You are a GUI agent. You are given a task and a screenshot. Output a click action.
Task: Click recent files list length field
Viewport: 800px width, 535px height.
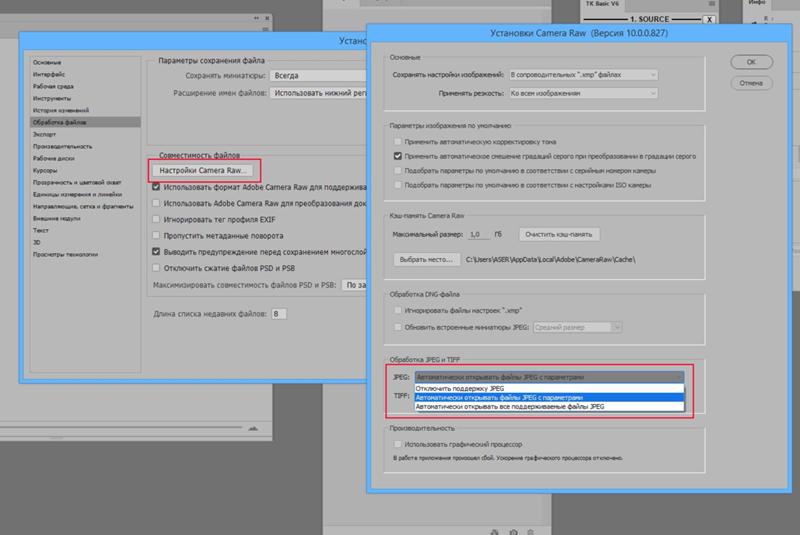click(x=279, y=314)
